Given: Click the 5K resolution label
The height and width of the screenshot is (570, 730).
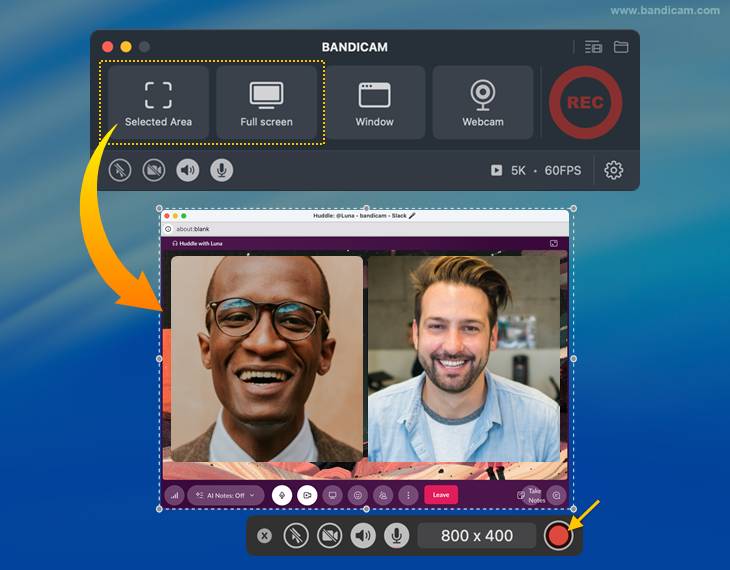Looking at the screenshot, I should click(x=518, y=170).
